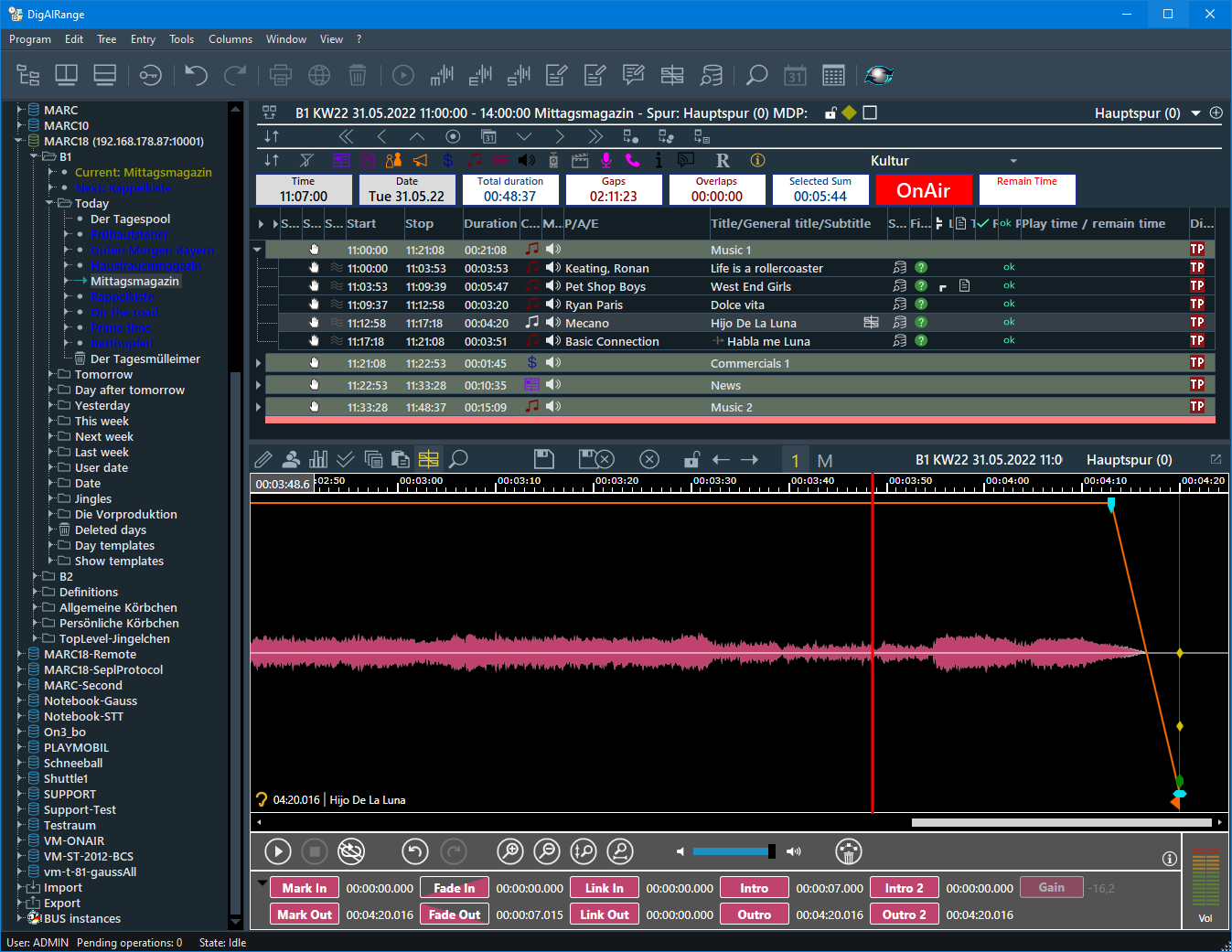Click the Undo icon in main toolbar
This screenshot has height=952, width=1232.
(196, 75)
